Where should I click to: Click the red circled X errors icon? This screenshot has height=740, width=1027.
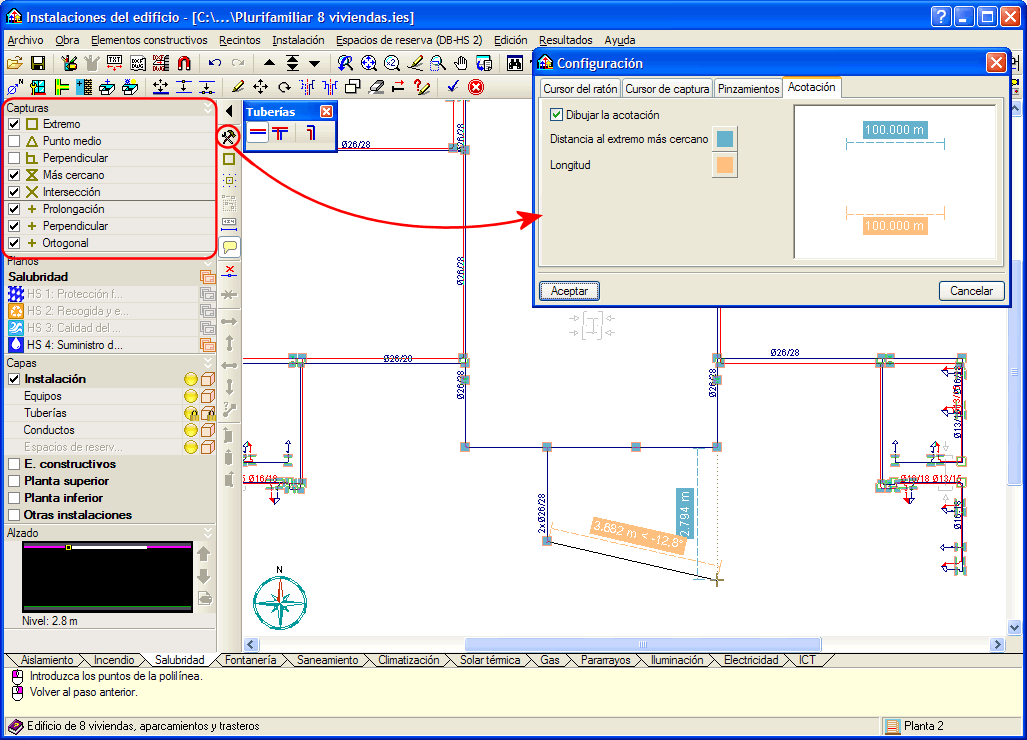476,86
